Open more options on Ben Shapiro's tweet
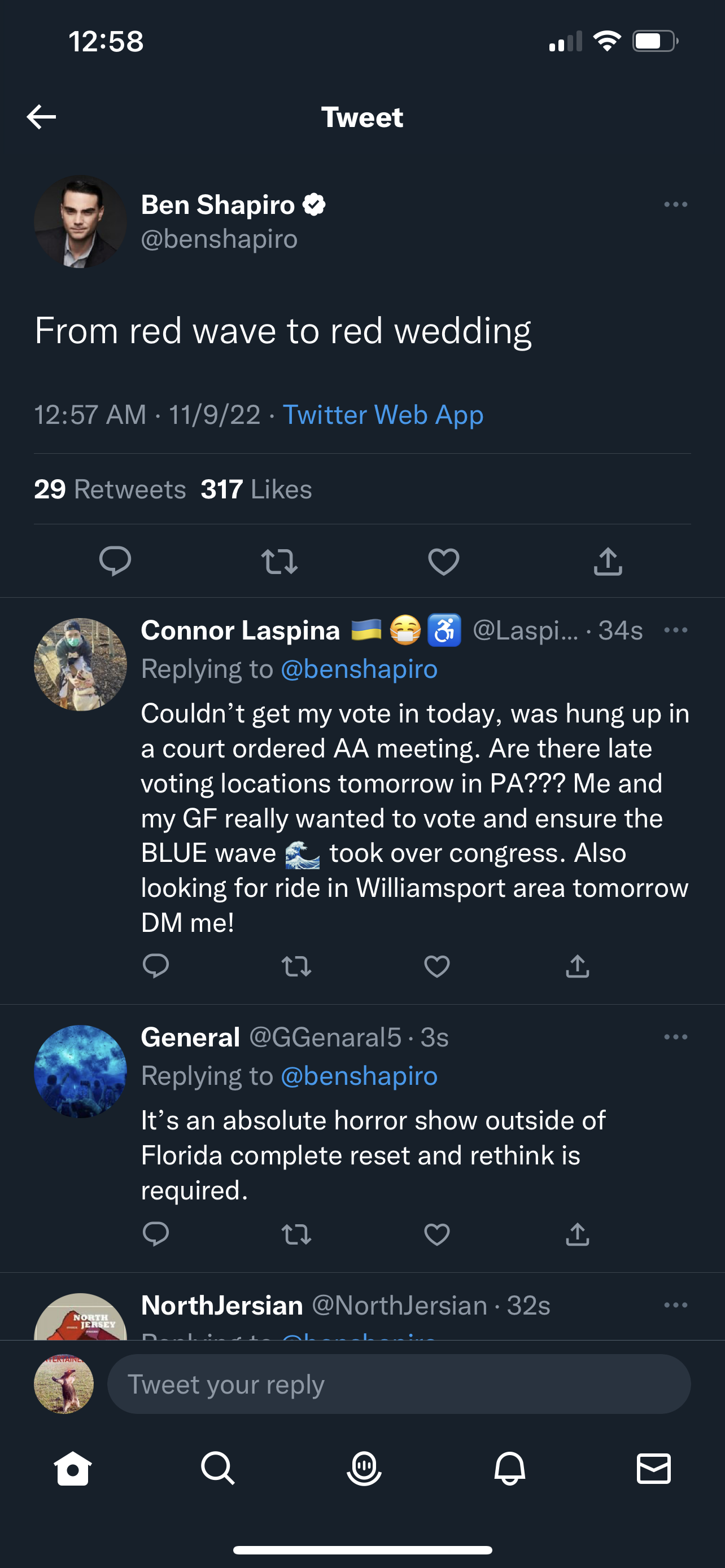Screen dimensions: 725x1568 675,204
